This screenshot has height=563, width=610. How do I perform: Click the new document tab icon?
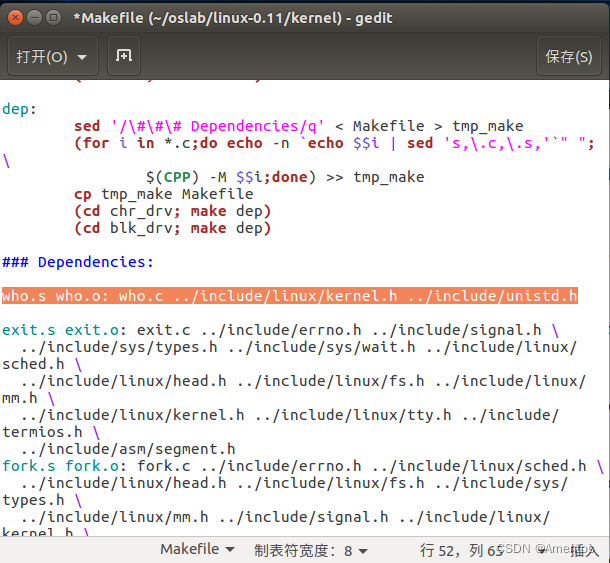click(x=124, y=56)
